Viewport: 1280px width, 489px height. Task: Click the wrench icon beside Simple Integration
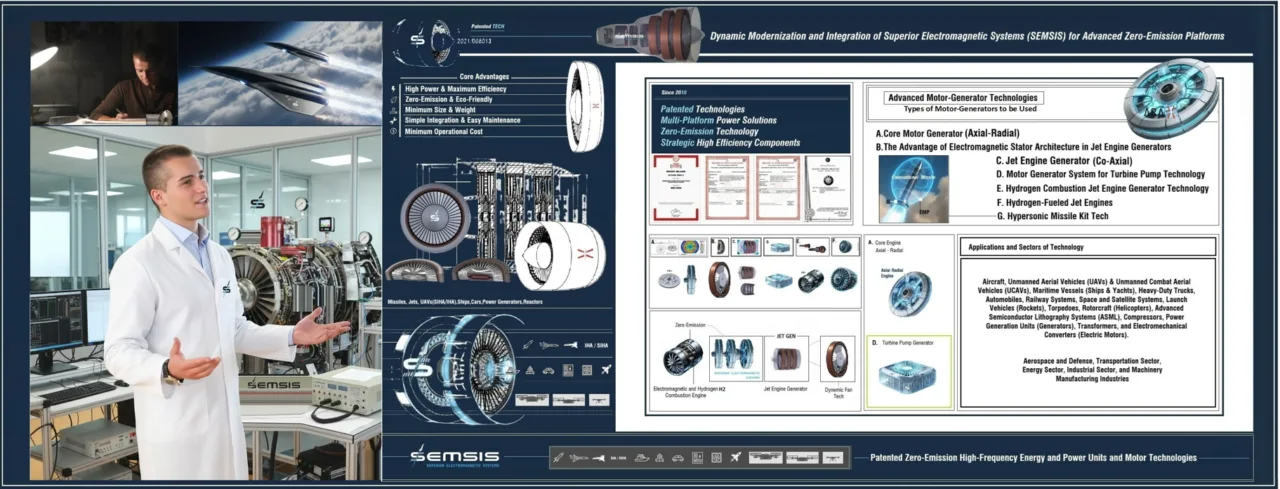click(x=393, y=121)
